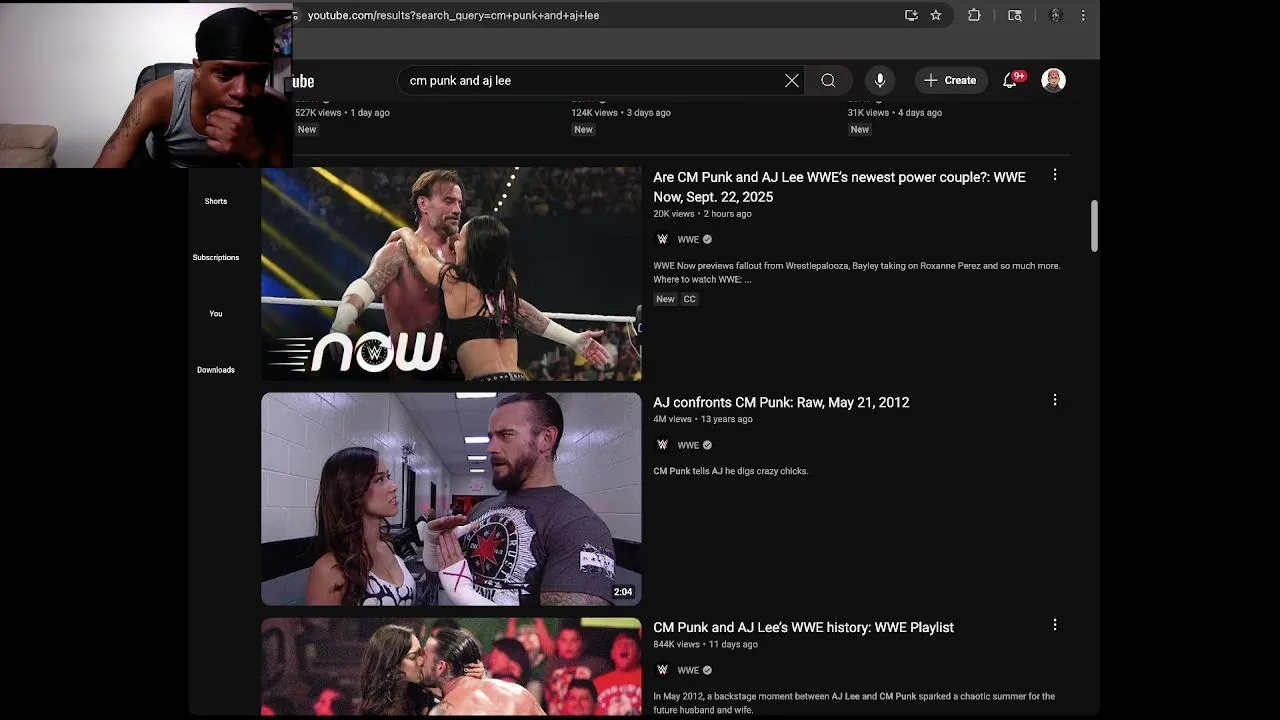Click WWE channel logo under the WWE Now video
This screenshot has width=1280, height=720.
pyautogui.click(x=662, y=239)
